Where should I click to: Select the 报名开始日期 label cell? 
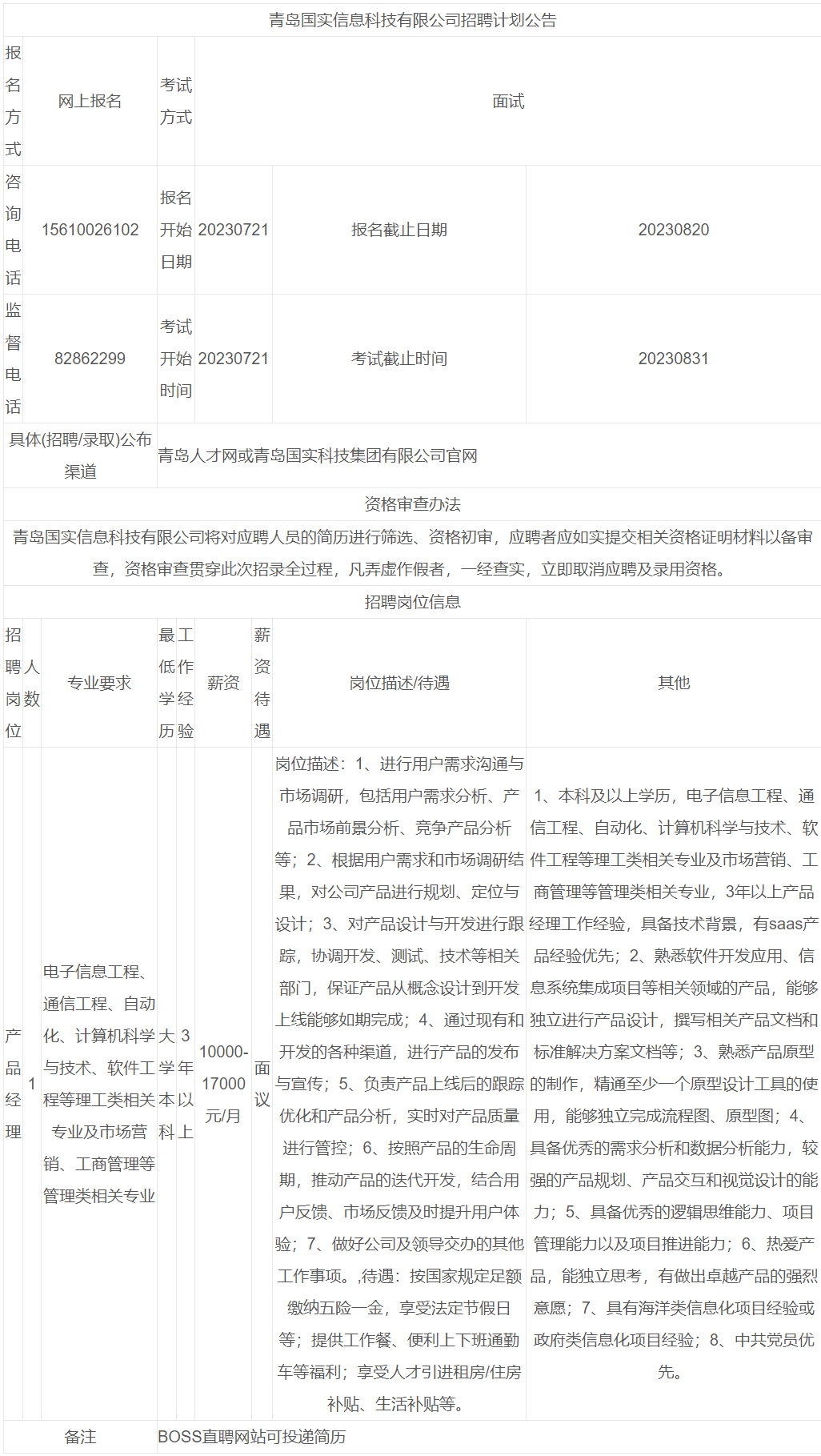point(176,230)
